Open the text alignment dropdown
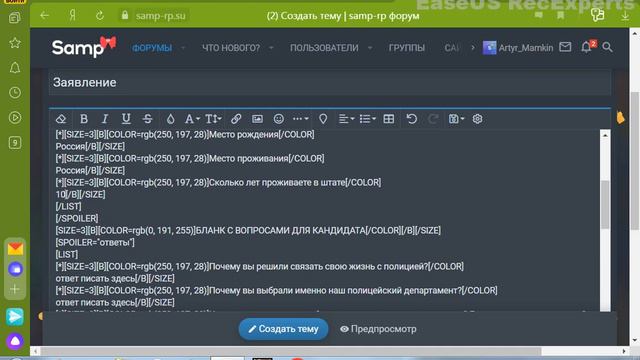 (346, 119)
